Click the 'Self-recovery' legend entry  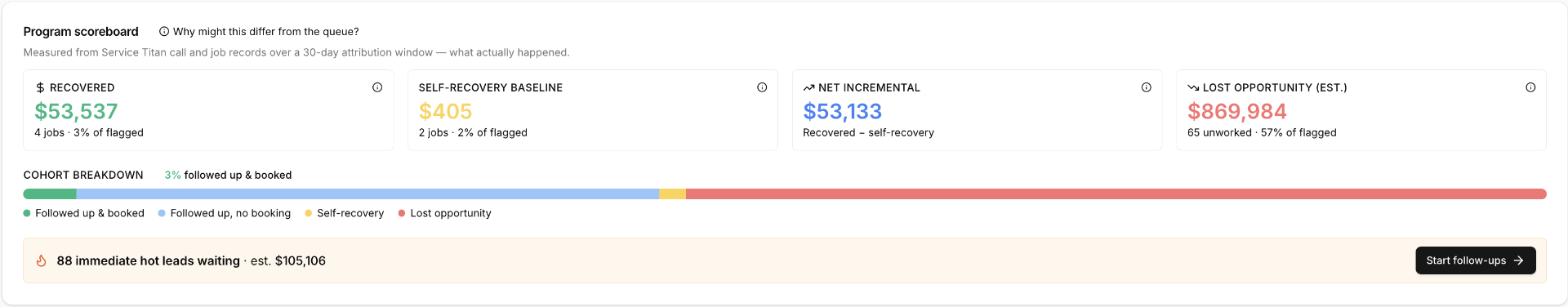tap(344, 213)
